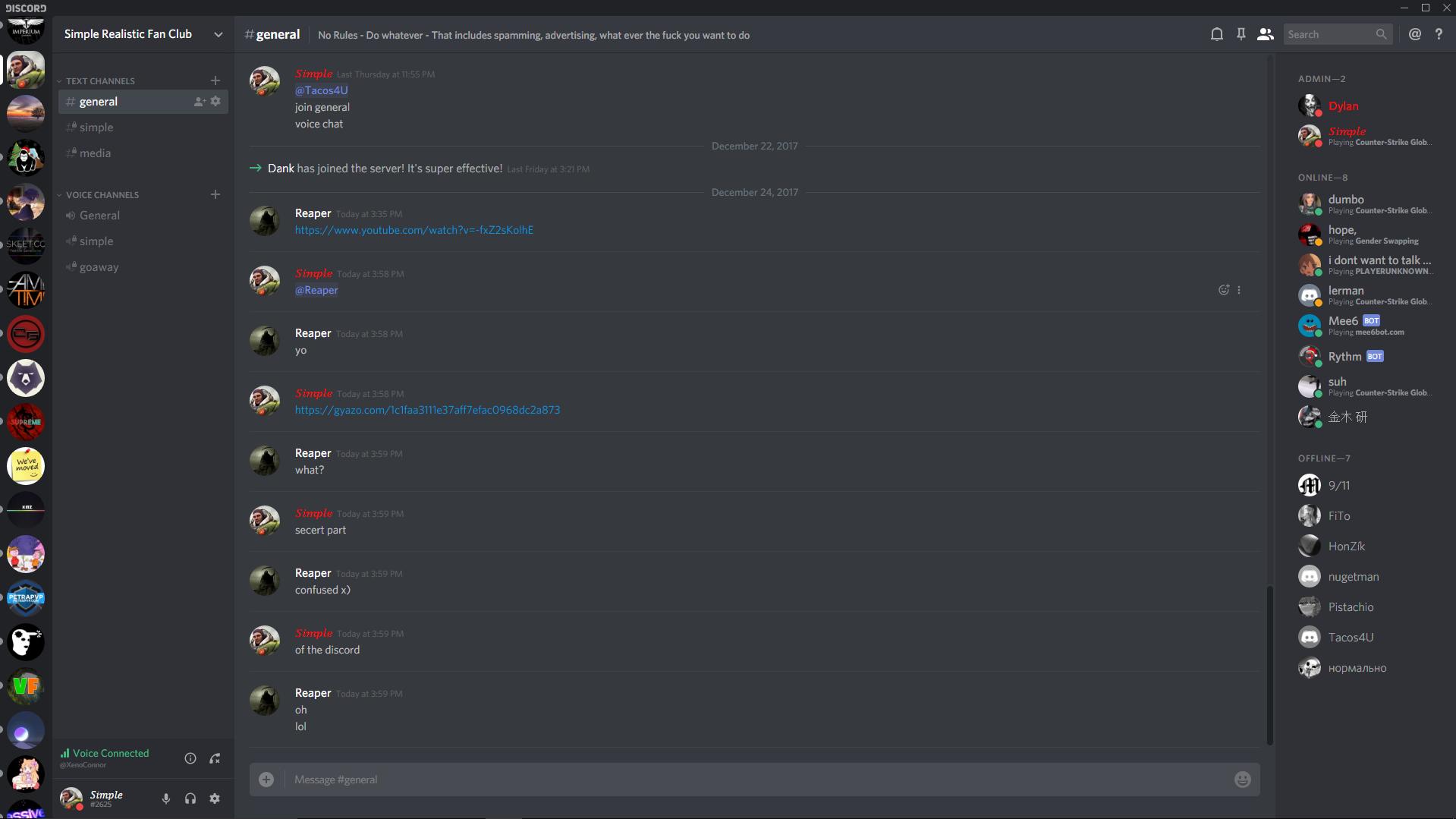Show pinned messages

tap(1241, 34)
